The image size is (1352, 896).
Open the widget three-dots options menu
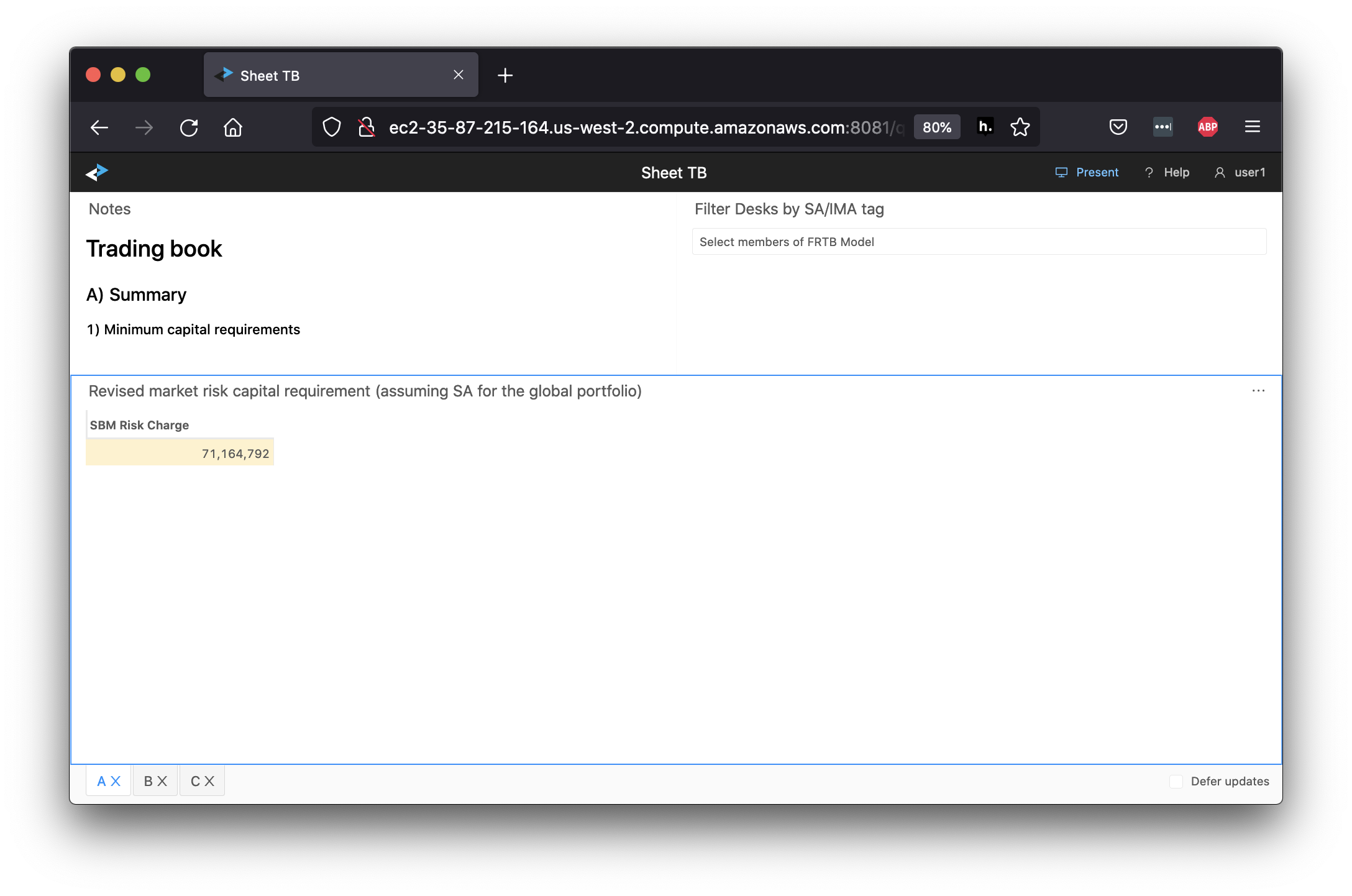[x=1258, y=391]
